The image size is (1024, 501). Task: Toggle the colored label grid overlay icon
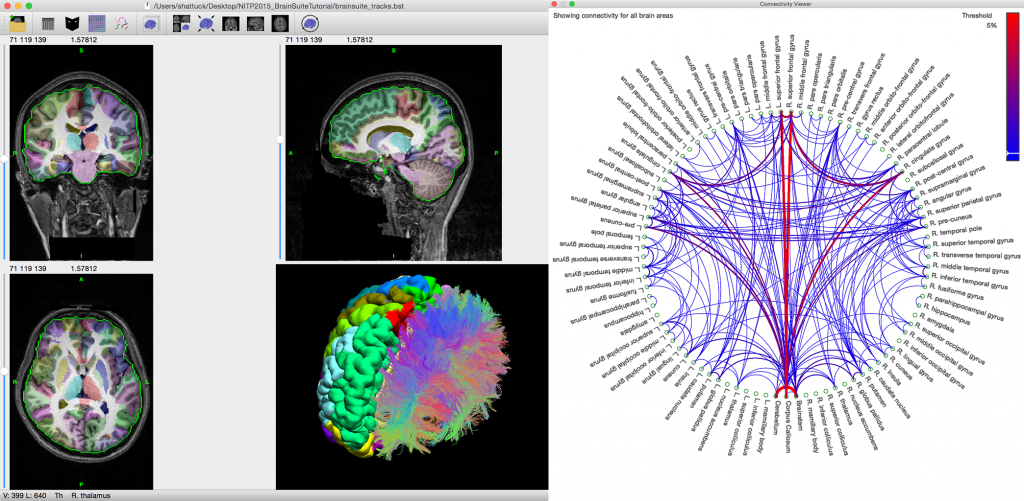tap(97, 22)
